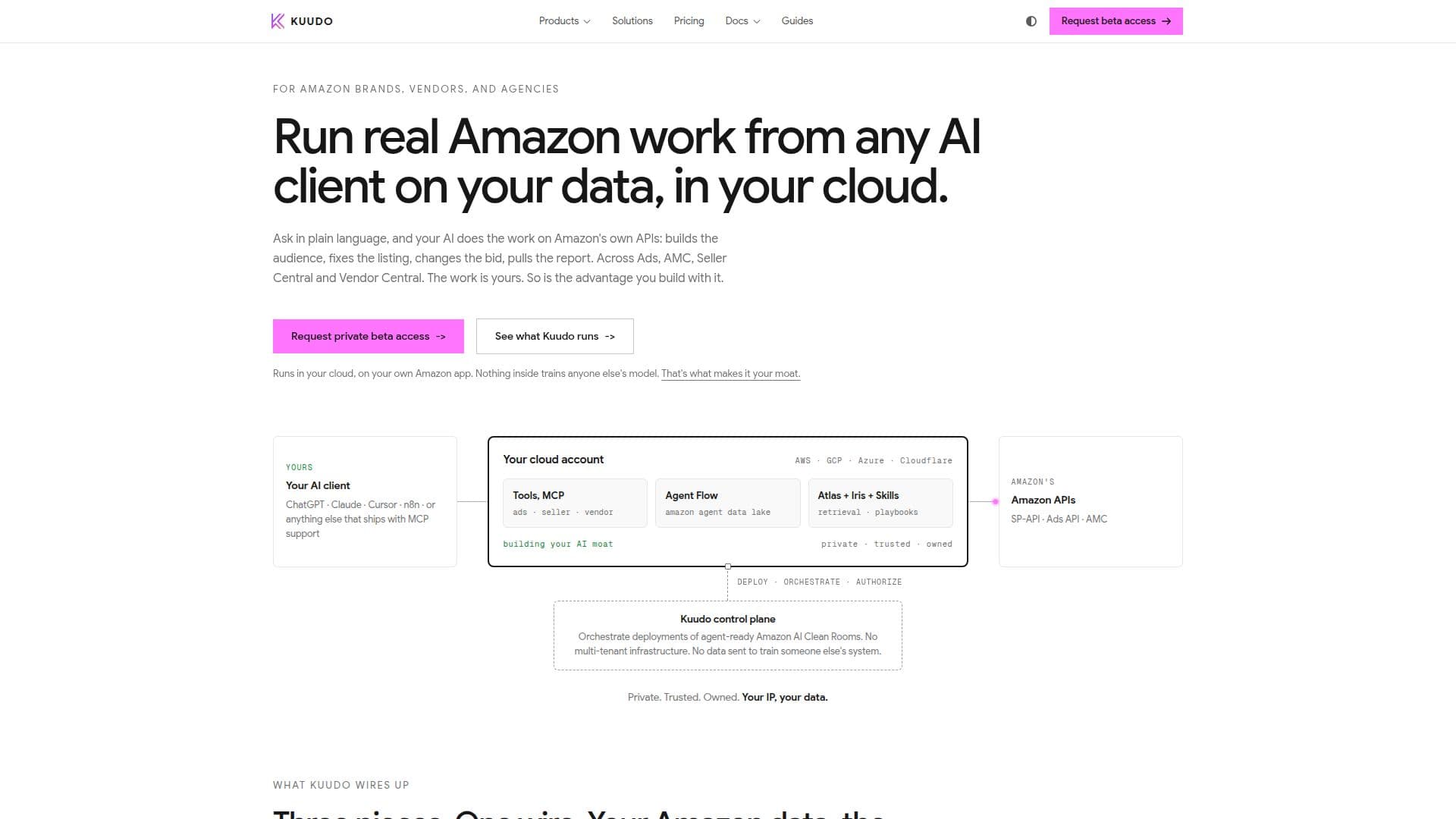The image size is (1456, 819).
Task: Click Request private beta access button
Action: click(x=369, y=336)
